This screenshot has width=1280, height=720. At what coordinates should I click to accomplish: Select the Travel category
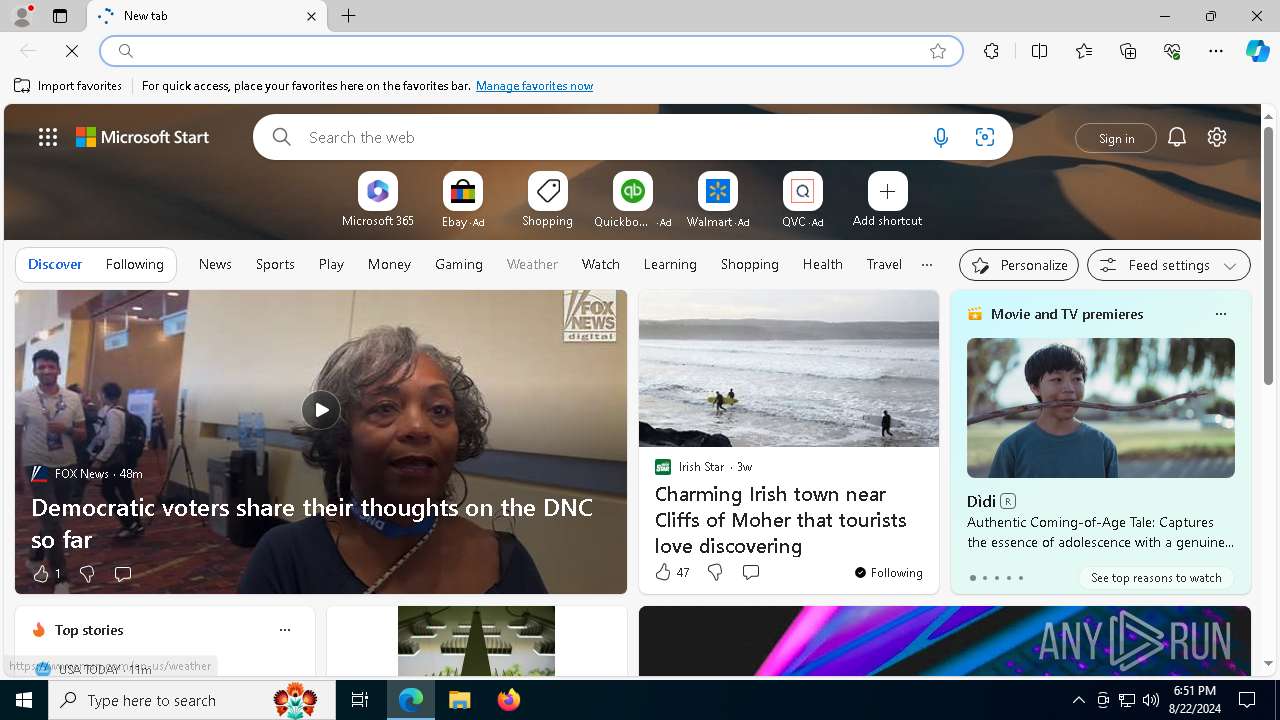884,265
